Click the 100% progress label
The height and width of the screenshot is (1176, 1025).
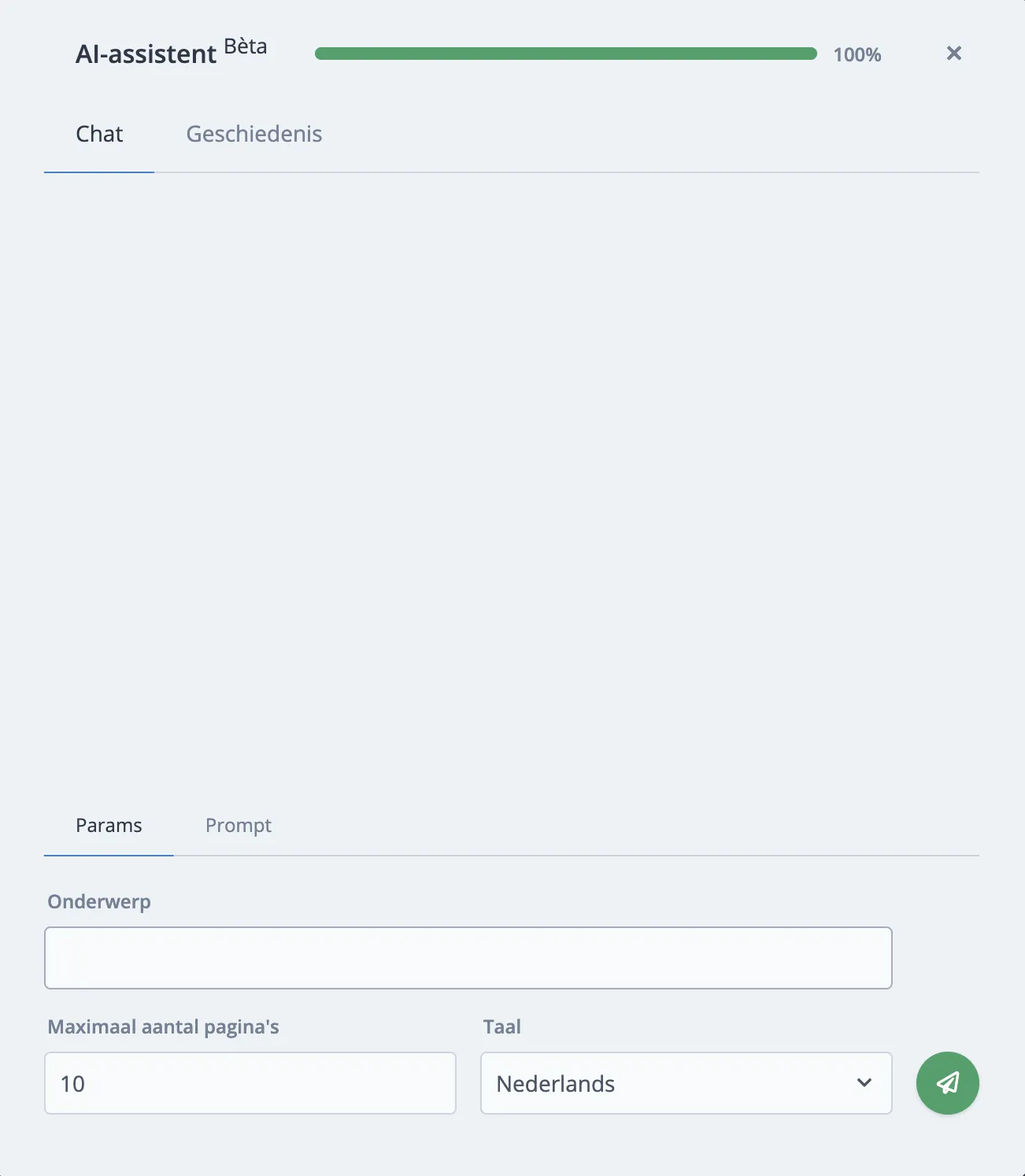click(857, 54)
